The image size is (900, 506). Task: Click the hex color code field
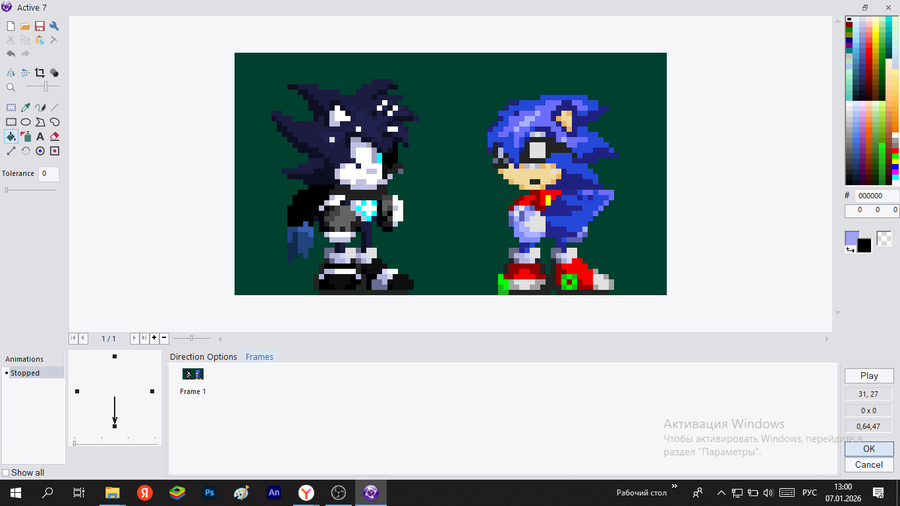tap(876, 196)
